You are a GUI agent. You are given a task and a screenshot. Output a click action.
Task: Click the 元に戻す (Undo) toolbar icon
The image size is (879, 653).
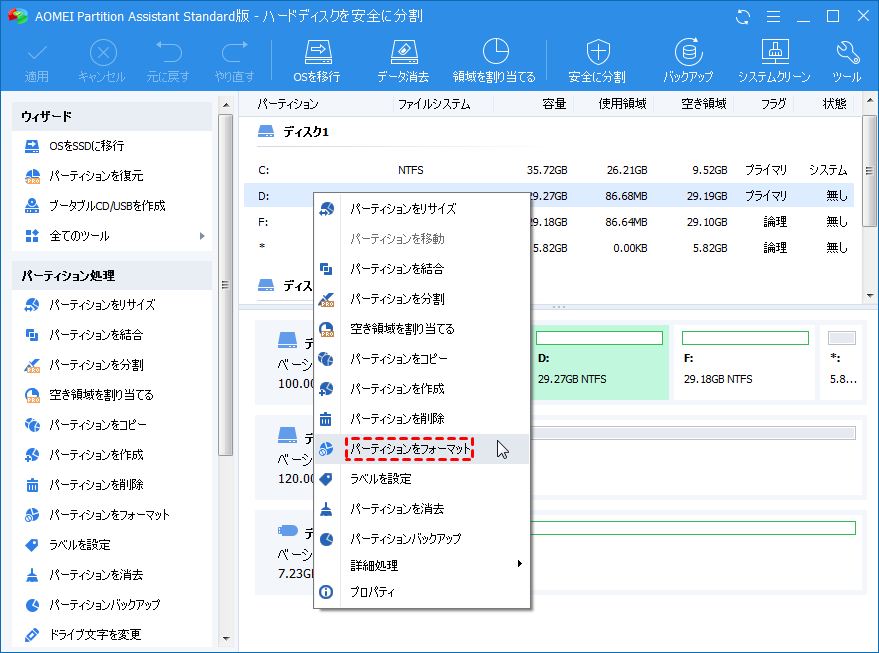click(168, 61)
